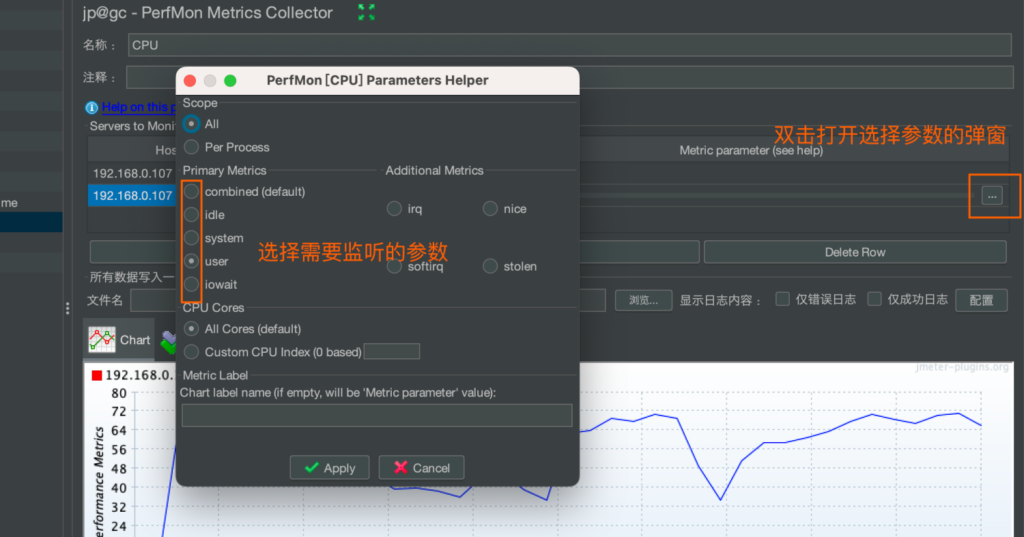Close the Parameters Helper dialog with red button
Viewport: 1024px width, 537px height.
[190, 80]
